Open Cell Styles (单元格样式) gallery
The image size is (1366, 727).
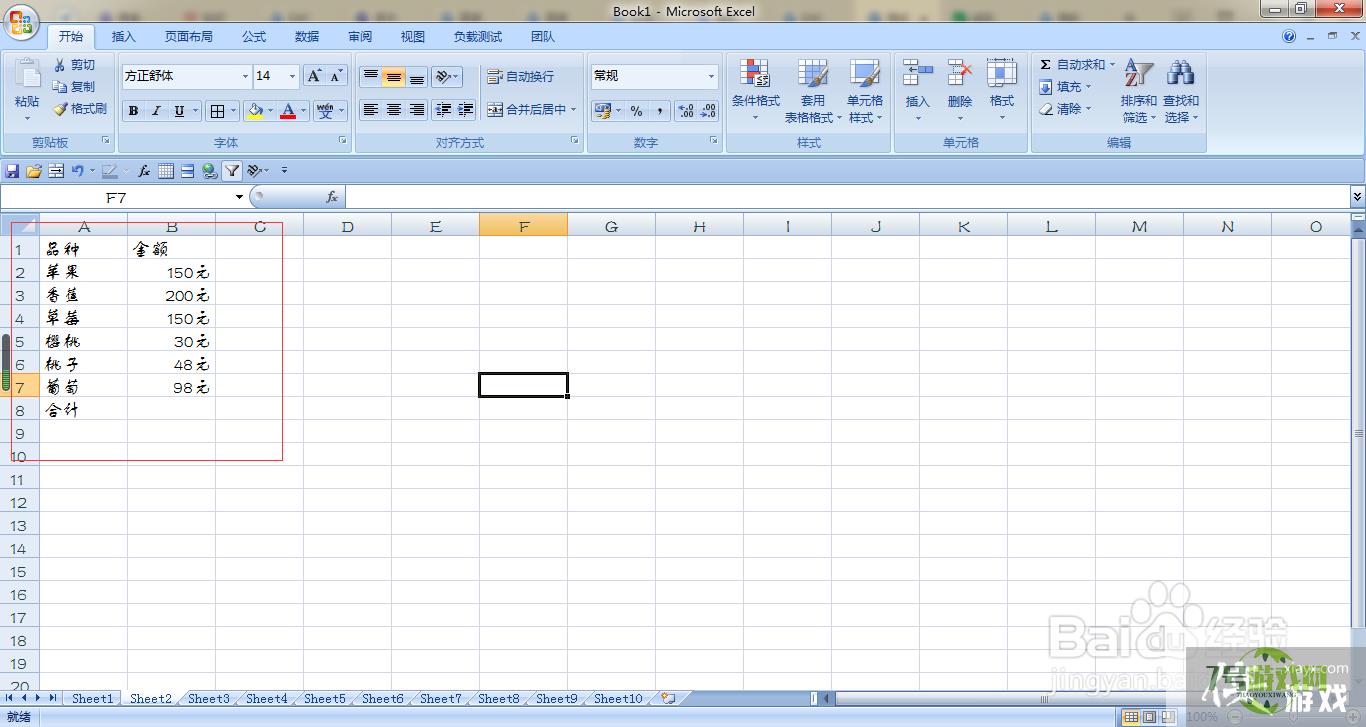point(865,90)
